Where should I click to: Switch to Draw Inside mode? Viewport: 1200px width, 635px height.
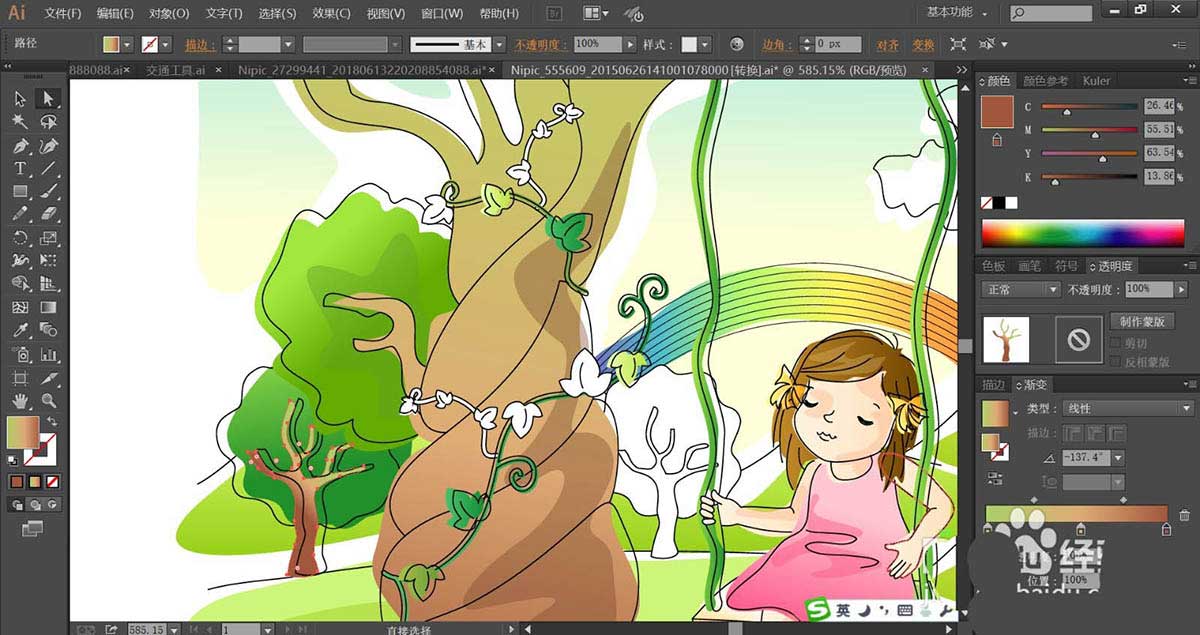51,505
